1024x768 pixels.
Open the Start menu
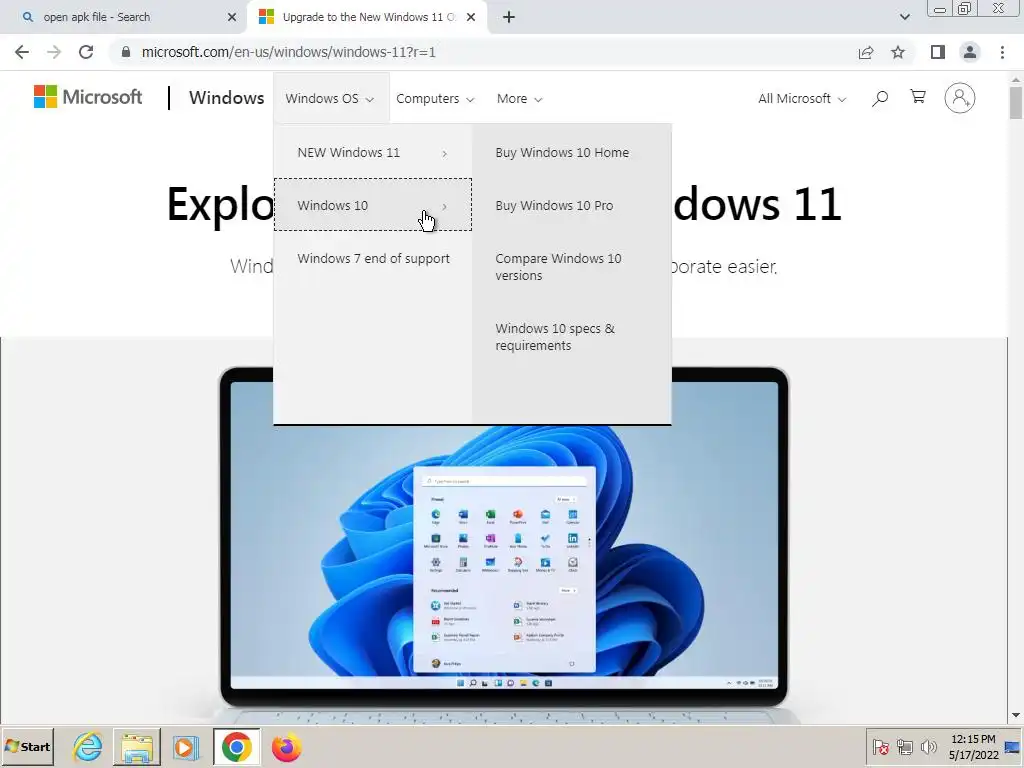[27, 746]
